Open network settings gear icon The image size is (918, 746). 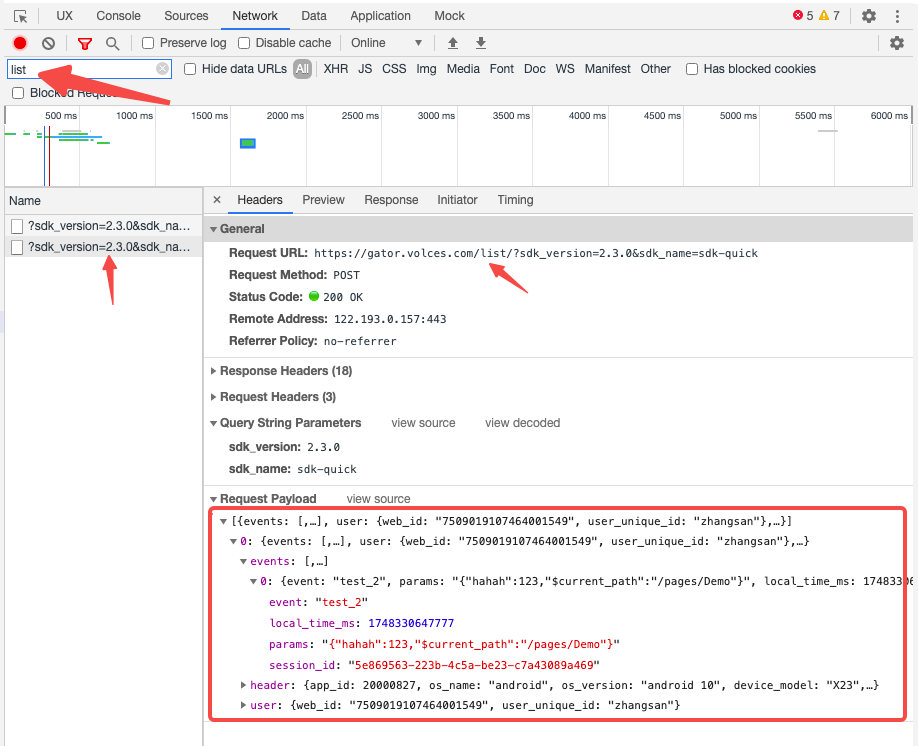click(896, 43)
